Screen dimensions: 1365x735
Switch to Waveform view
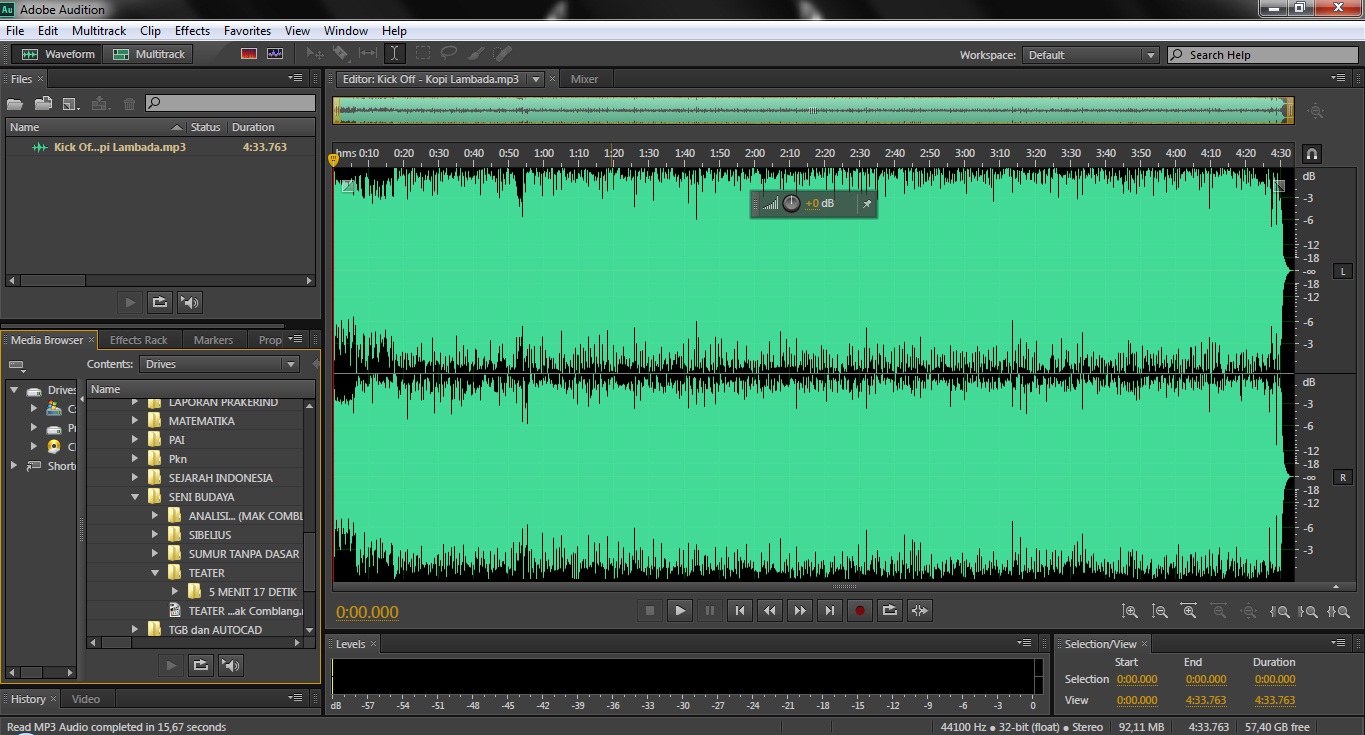(59, 54)
